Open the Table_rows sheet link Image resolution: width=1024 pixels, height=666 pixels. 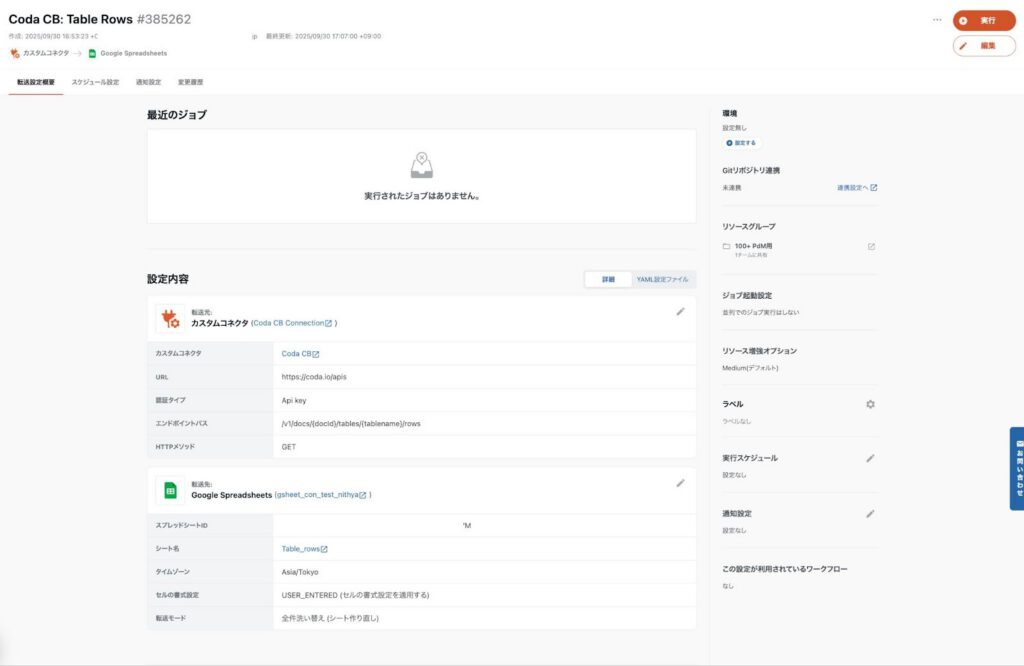(x=304, y=549)
